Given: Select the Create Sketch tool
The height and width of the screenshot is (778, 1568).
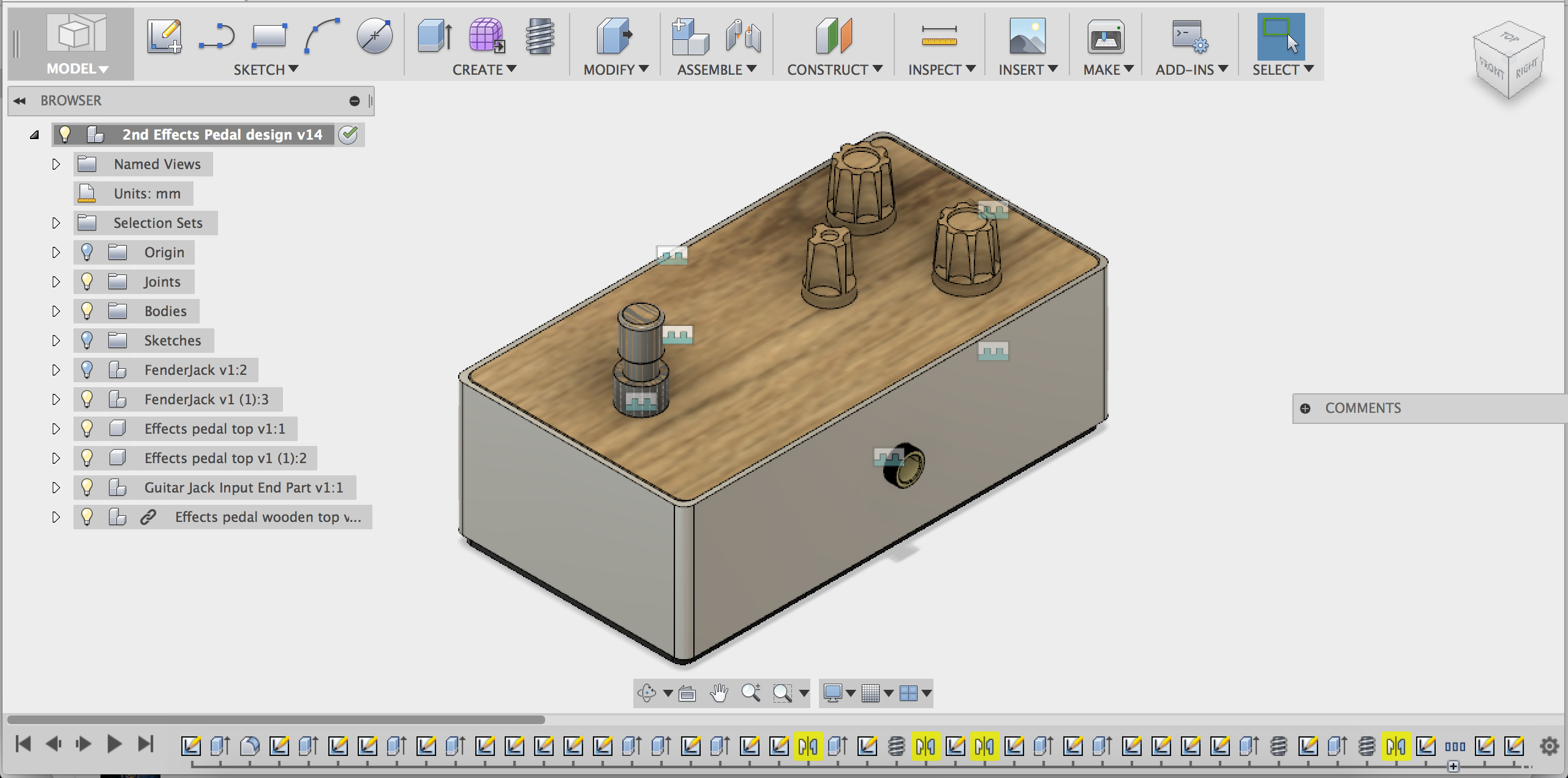Looking at the screenshot, I should (x=164, y=37).
